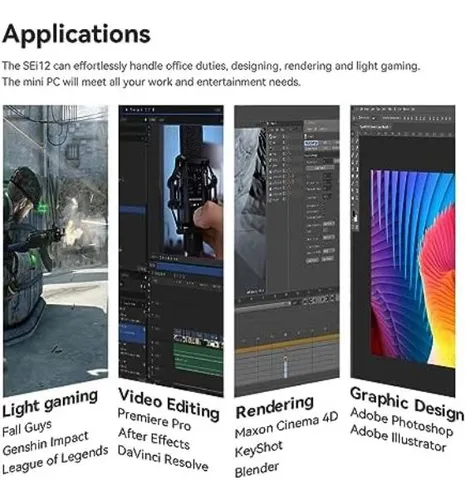Select the sentence starting "The mini PC will meet"

[151, 82]
